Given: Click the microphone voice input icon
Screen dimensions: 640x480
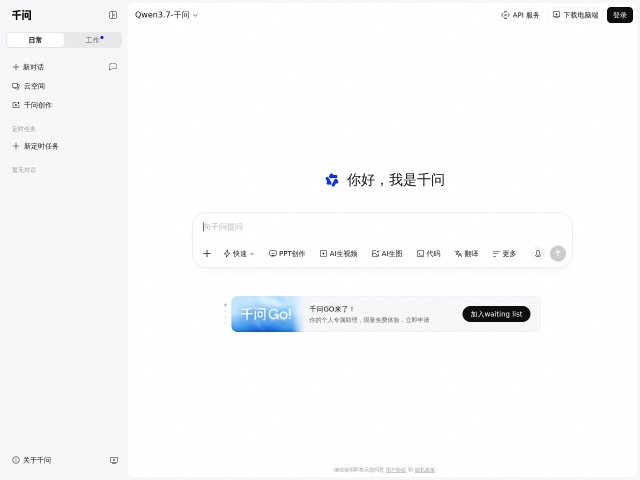Looking at the screenshot, I should [x=538, y=253].
